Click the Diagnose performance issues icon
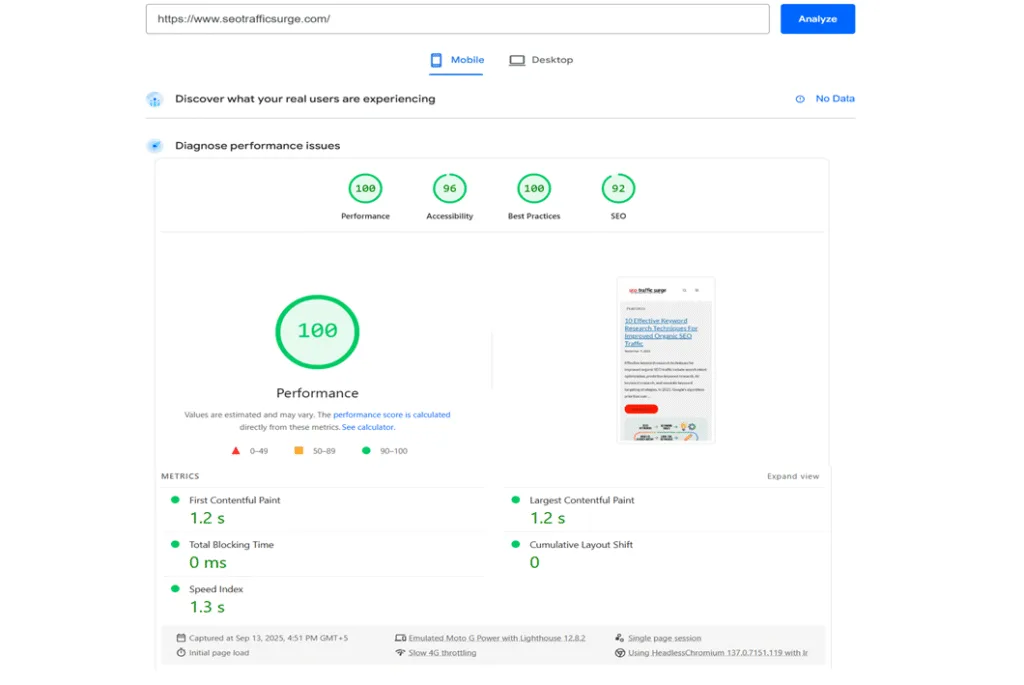The height and width of the screenshot is (685, 1024). coord(154,146)
